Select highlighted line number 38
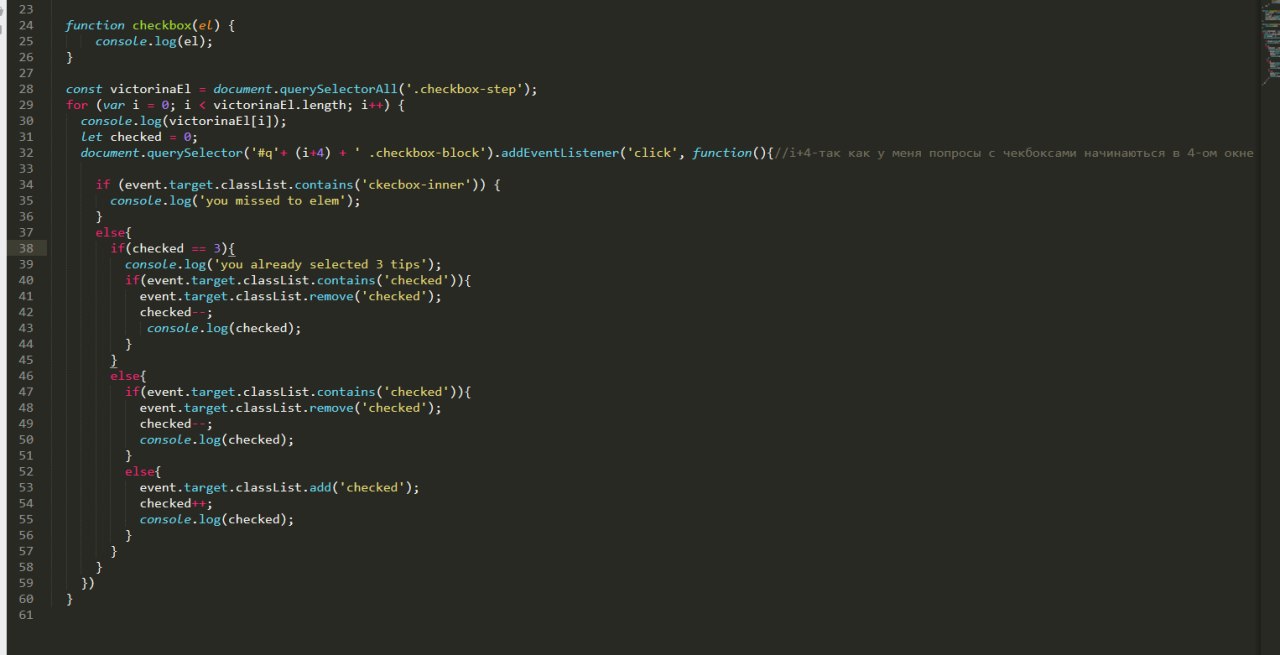1280x655 pixels. [26, 248]
